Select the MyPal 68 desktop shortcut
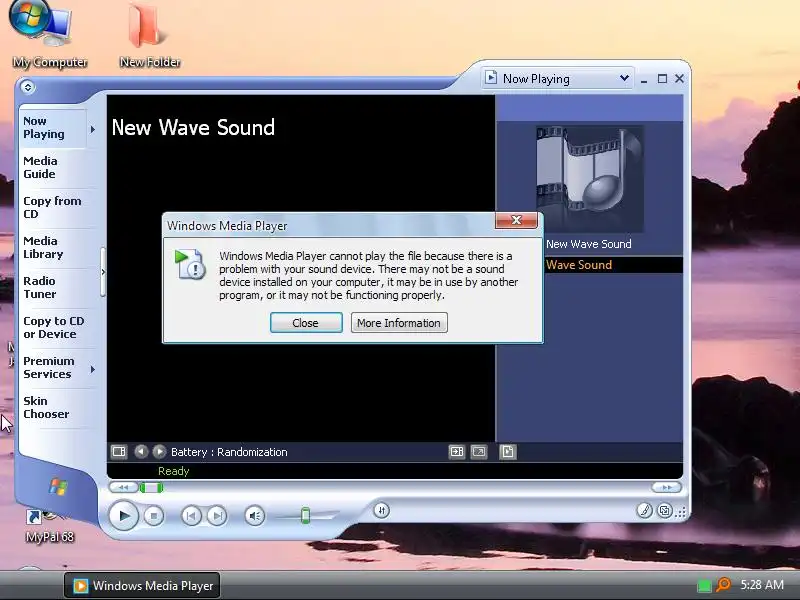Screen dimensions: 800x600 pos(49,526)
